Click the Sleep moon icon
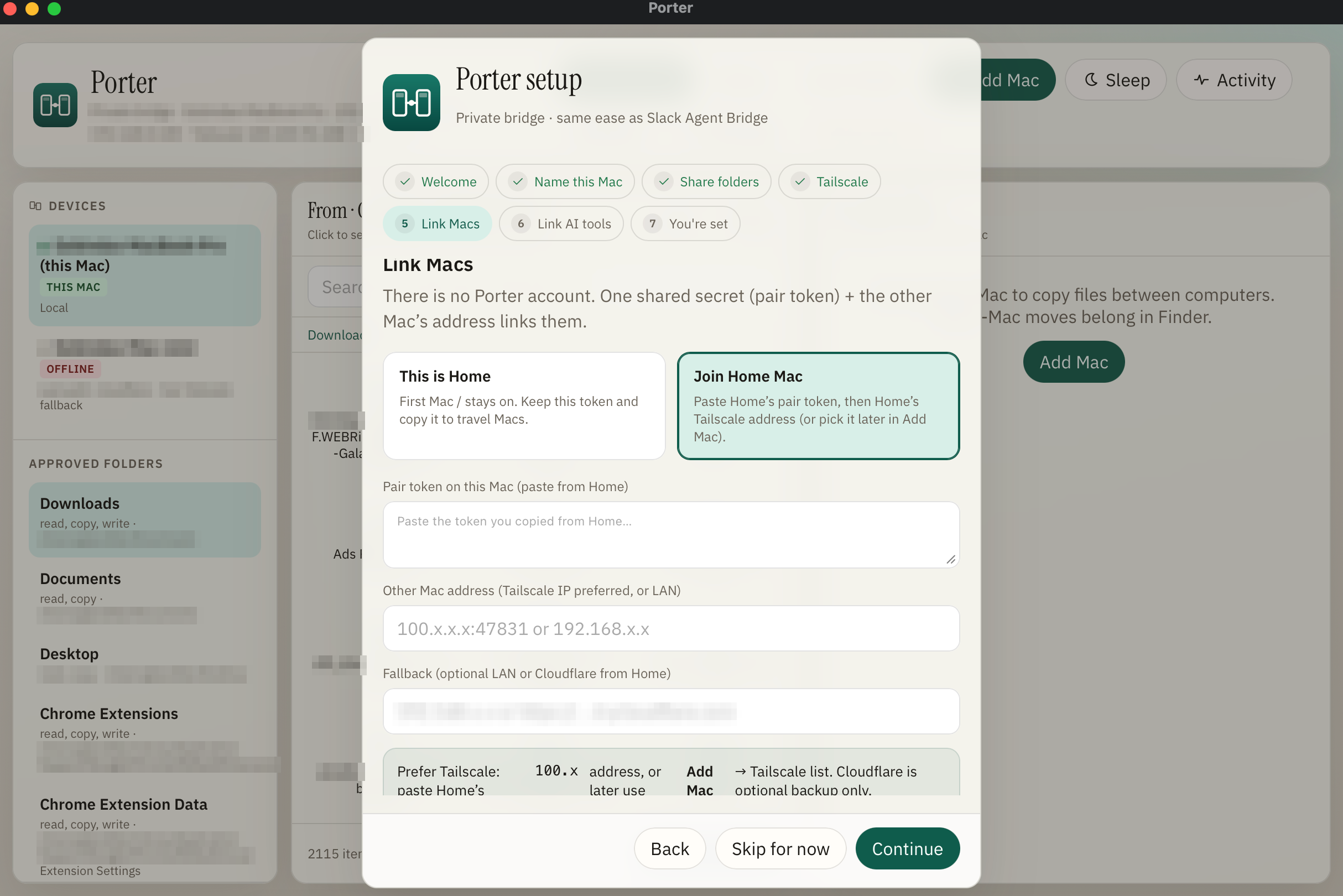The width and height of the screenshot is (1343, 896). click(1091, 80)
